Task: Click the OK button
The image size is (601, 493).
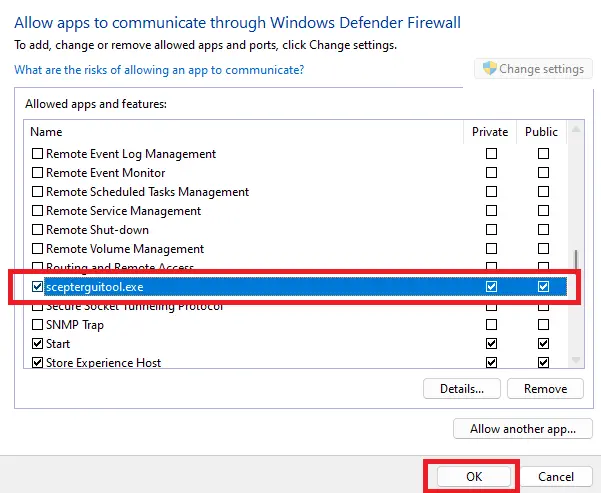Action: point(474,477)
